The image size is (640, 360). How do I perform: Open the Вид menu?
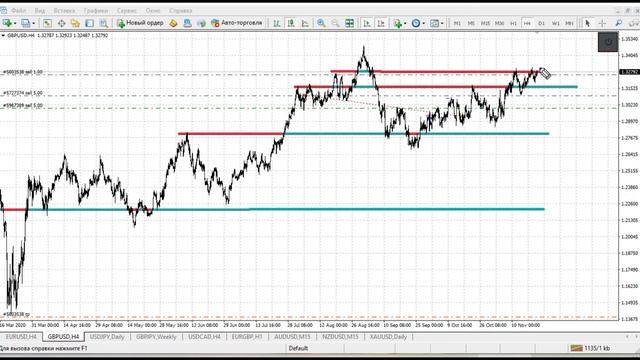coord(40,11)
